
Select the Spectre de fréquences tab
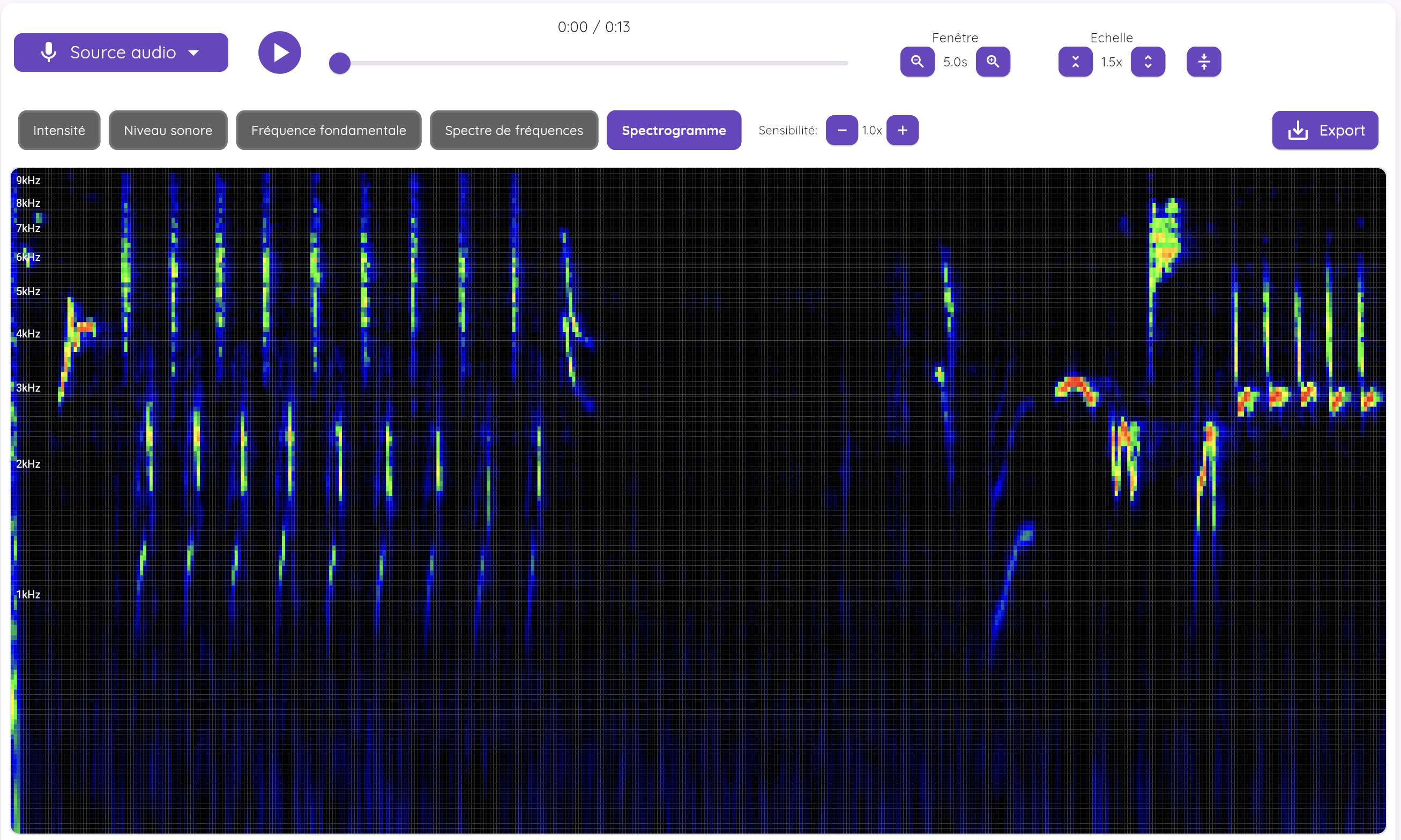pos(513,130)
